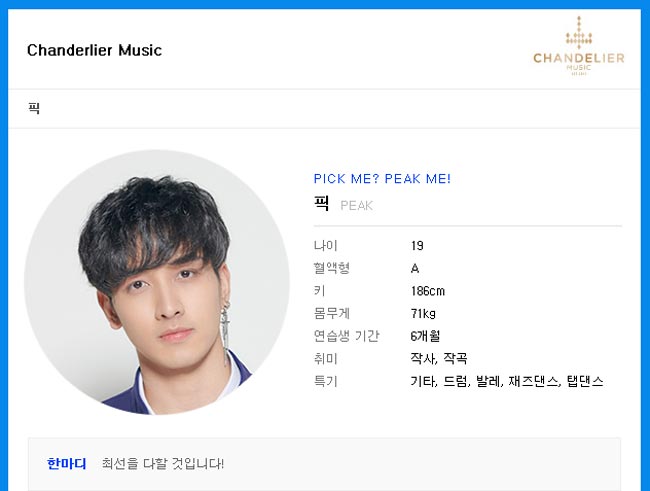
Task: Select the bold 픽 name beside PEAK
Action: click(321, 203)
